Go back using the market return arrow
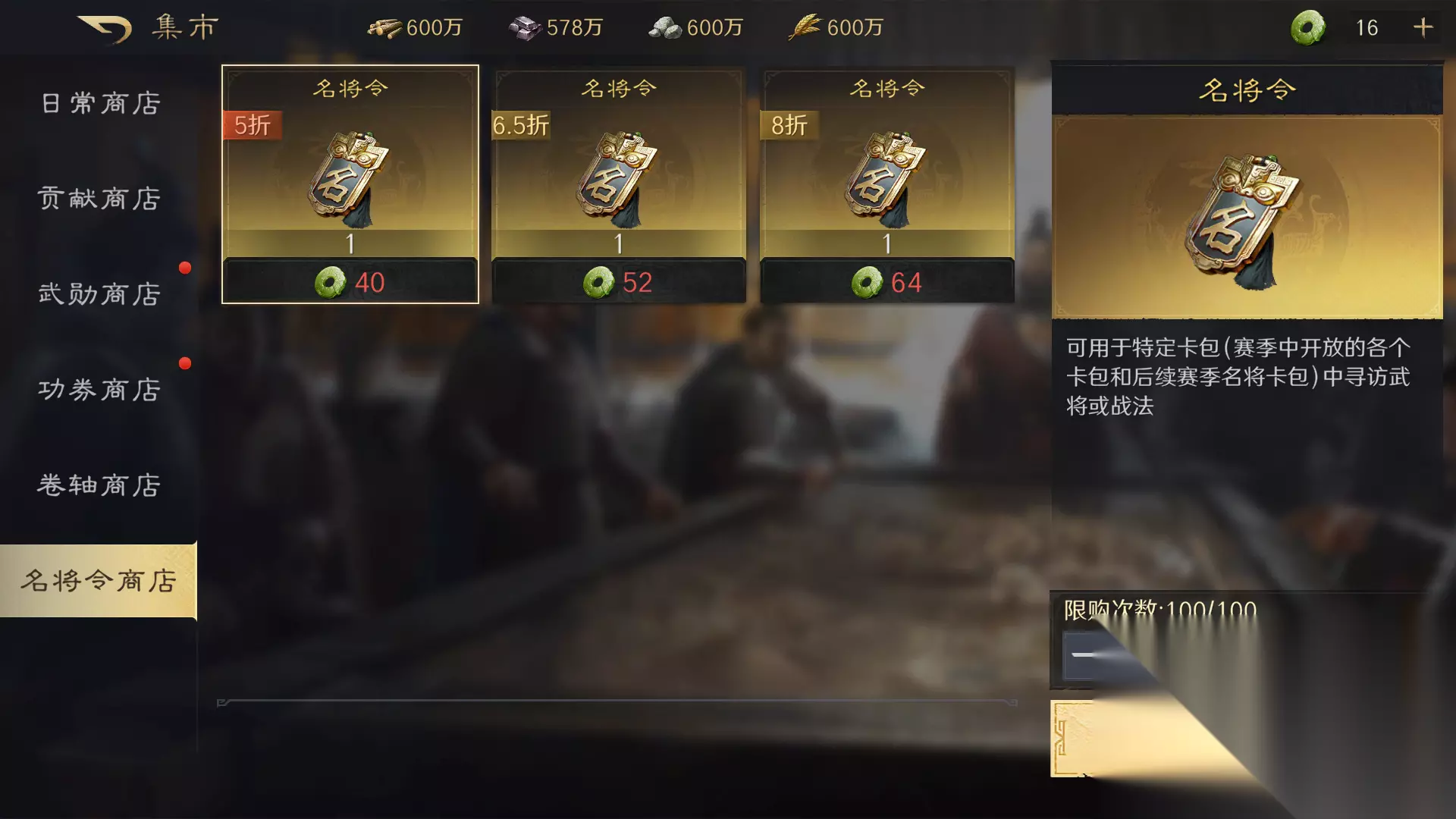This screenshot has height=819, width=1456. pyautogui.click(x=105, y=29)
